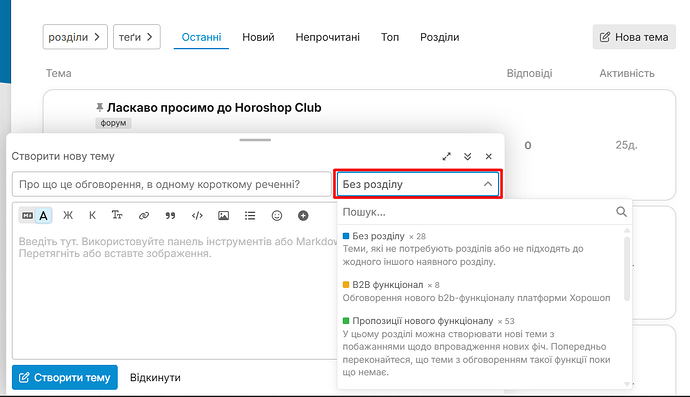
Task: Upload an image via picture icon
Action: click(x=224, y=216)
